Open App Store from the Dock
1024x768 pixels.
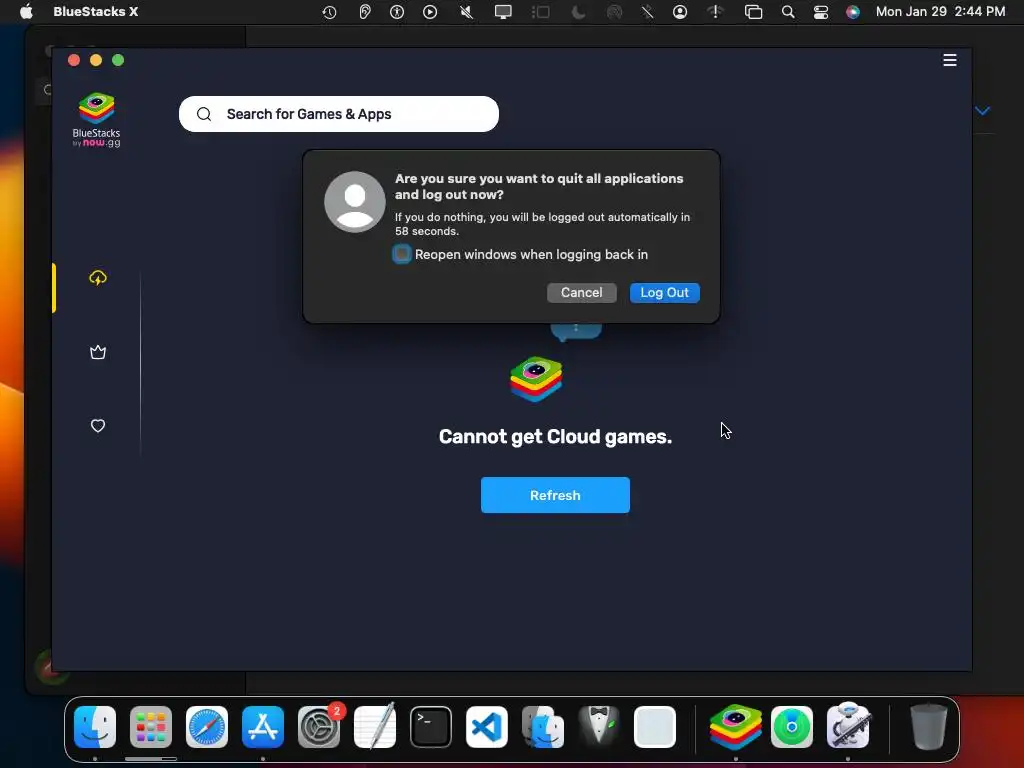pos(263,727)
